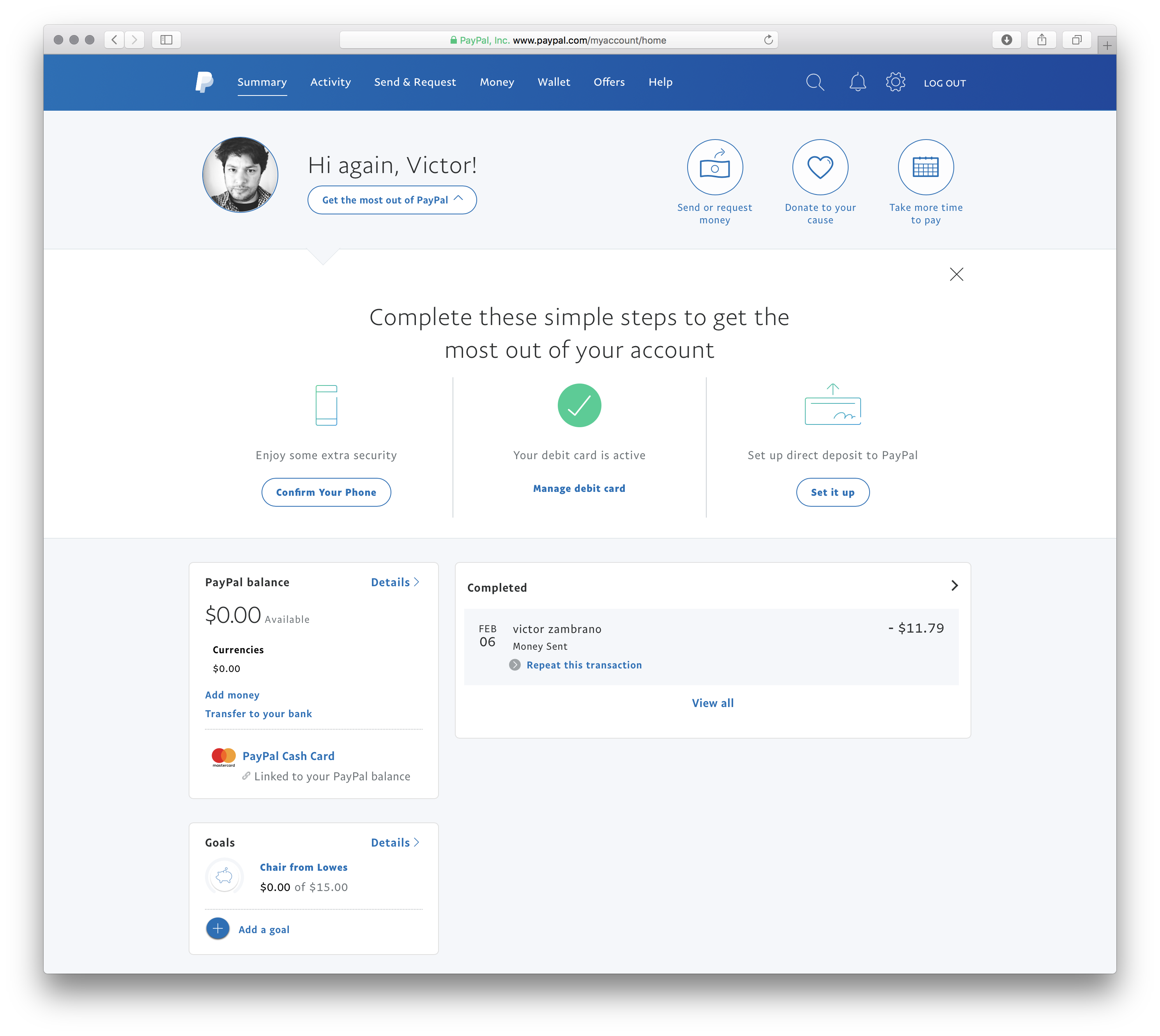
Task: Click the Mastercard logo icon
Action: tap(223, 757)
